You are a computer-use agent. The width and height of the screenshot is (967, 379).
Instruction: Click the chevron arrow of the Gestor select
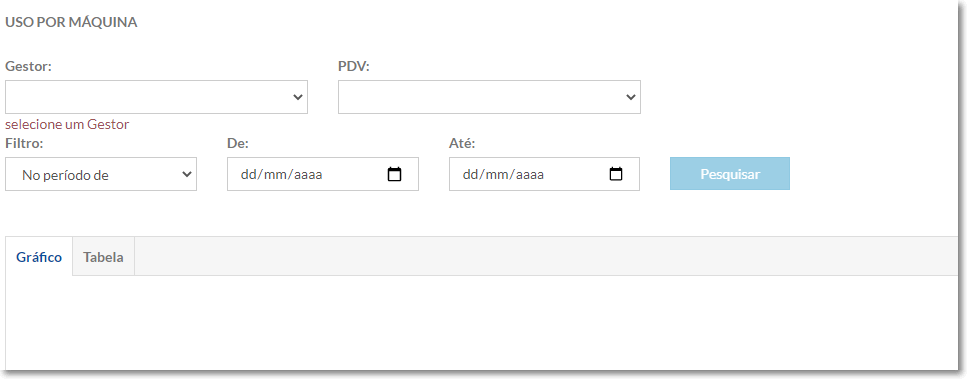[x=298, y=97]
